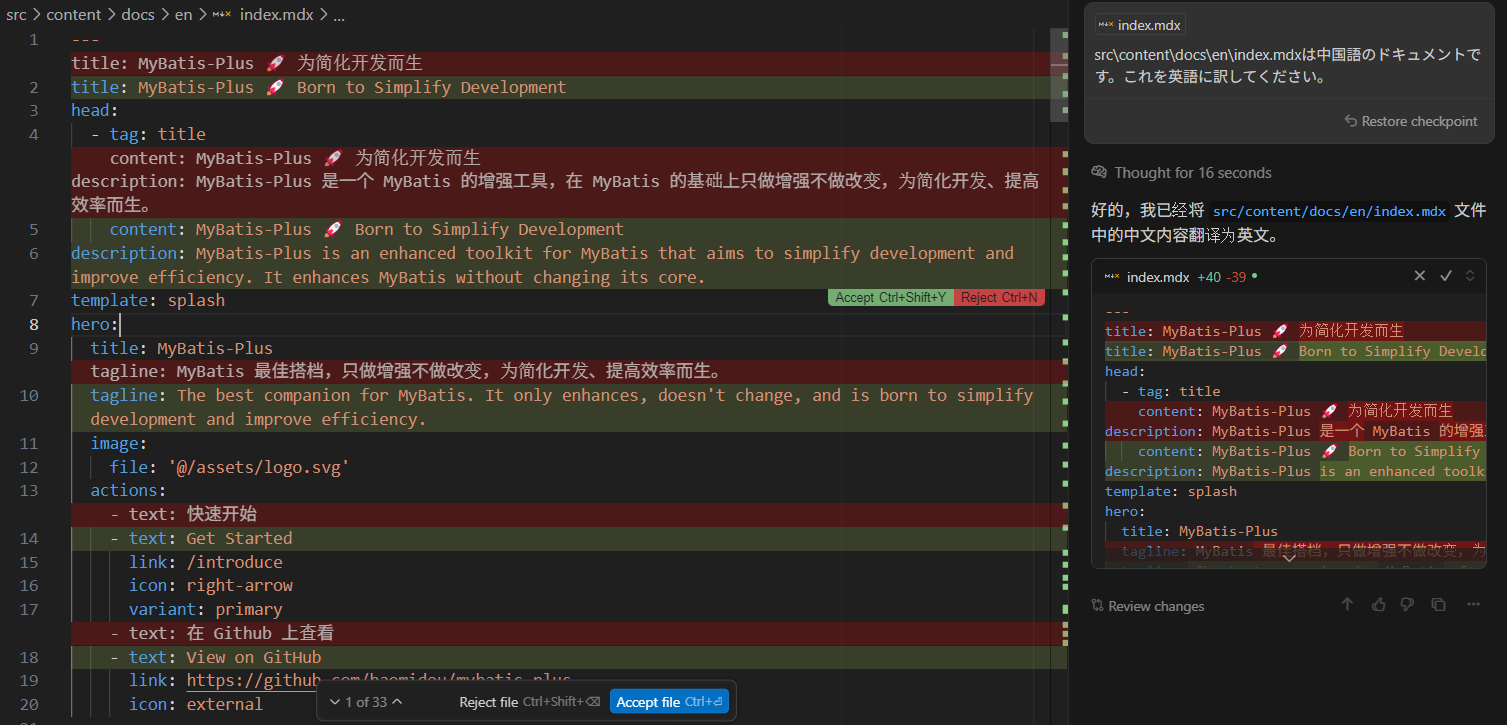1507x725 pixels.
Task: Select the index.mdx chip in the chat header
Action: pyautogui.click(x=1139, y=24)
